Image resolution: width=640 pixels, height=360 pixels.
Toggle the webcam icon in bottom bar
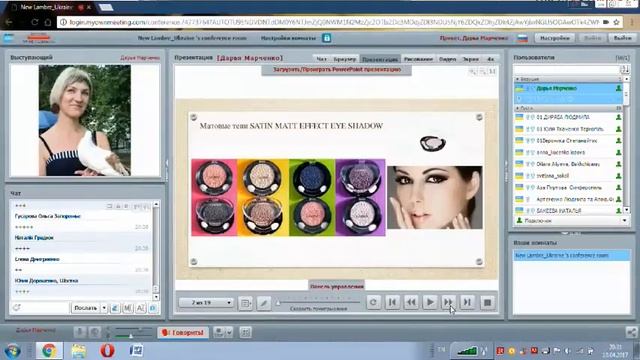click(x=95, y=333)
